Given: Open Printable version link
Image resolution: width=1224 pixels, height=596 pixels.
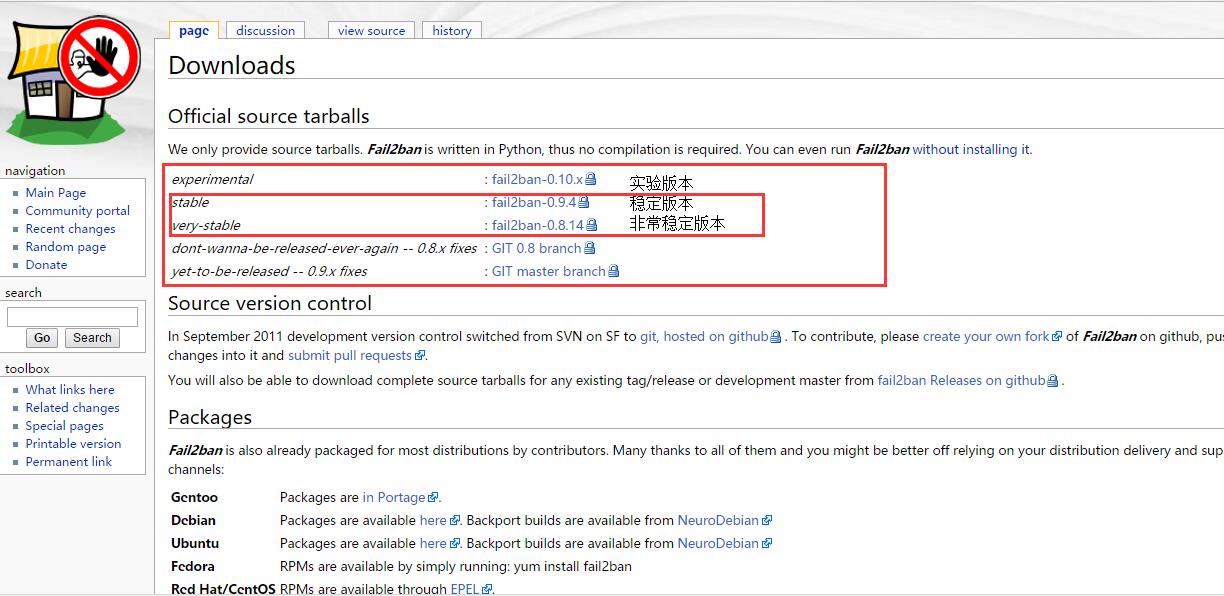Looking at the screenshot, I should tap(74, 444).
